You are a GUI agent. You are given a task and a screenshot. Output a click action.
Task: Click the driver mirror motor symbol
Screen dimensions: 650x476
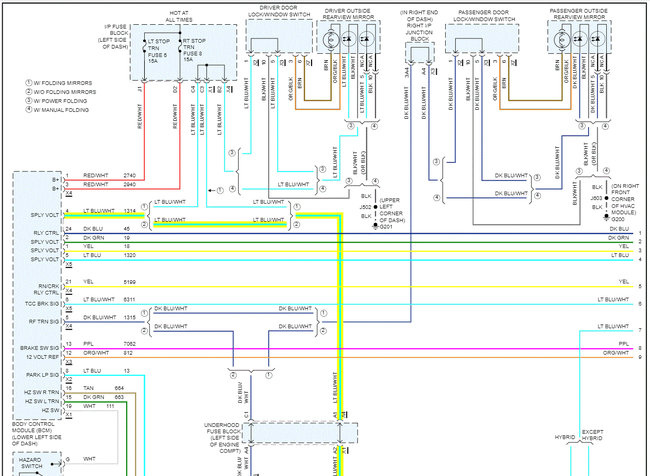coord(331,40)
